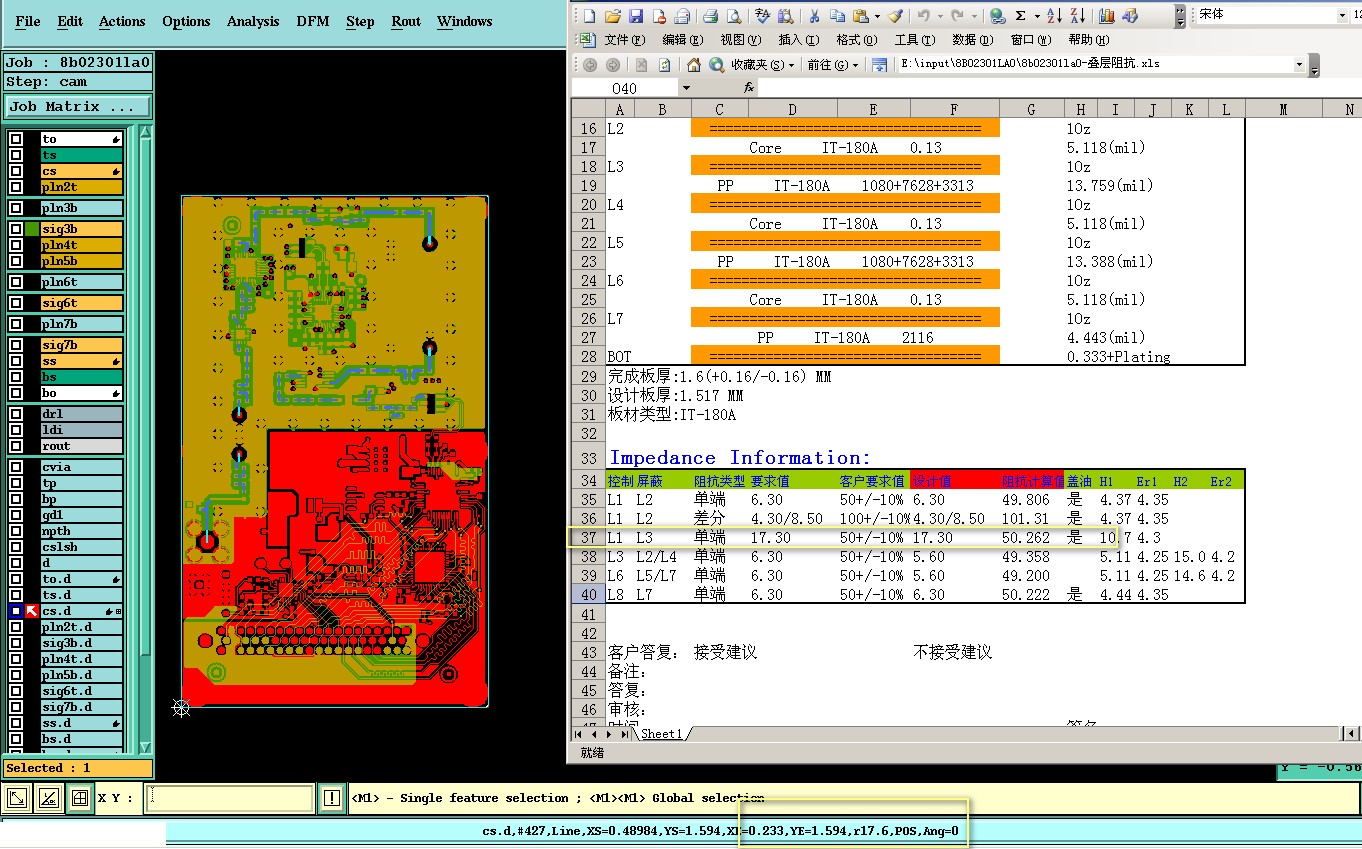1362x849 pixels.
Task: Click the web toolbar home icon
Action: [x=693, y=64]
